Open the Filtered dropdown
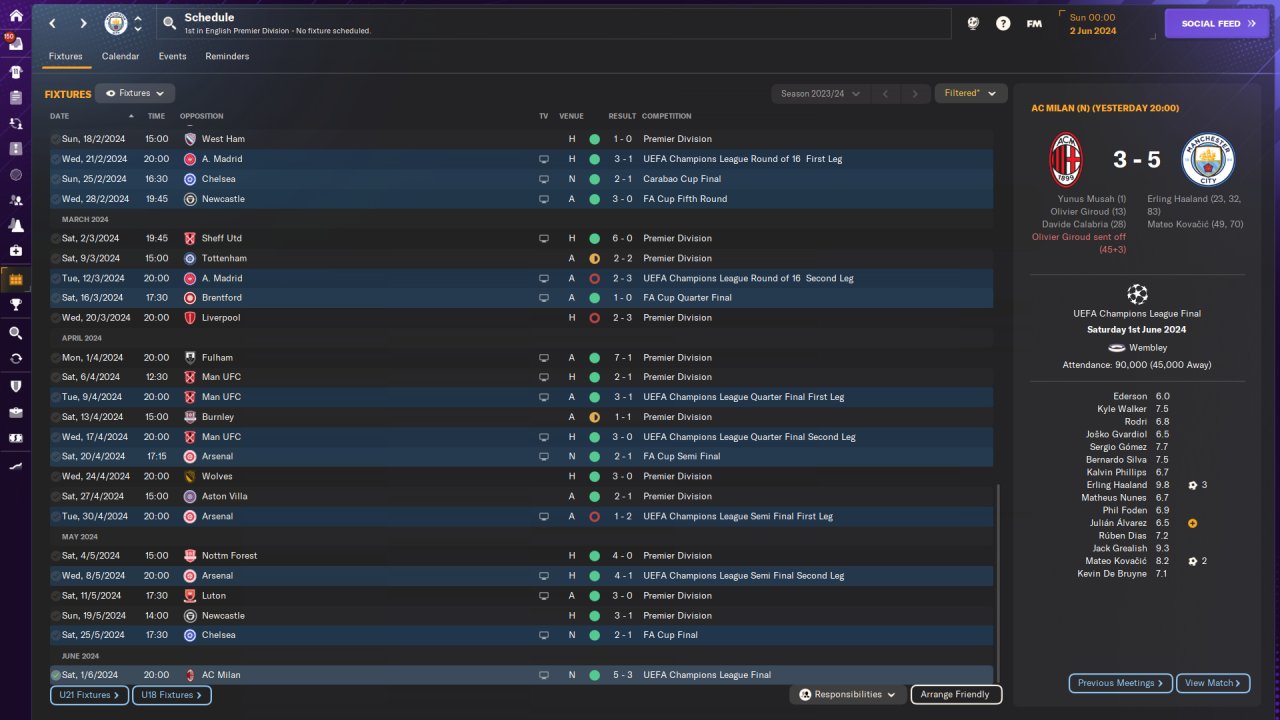This screenshot has width=1280, height=720. 970,93
